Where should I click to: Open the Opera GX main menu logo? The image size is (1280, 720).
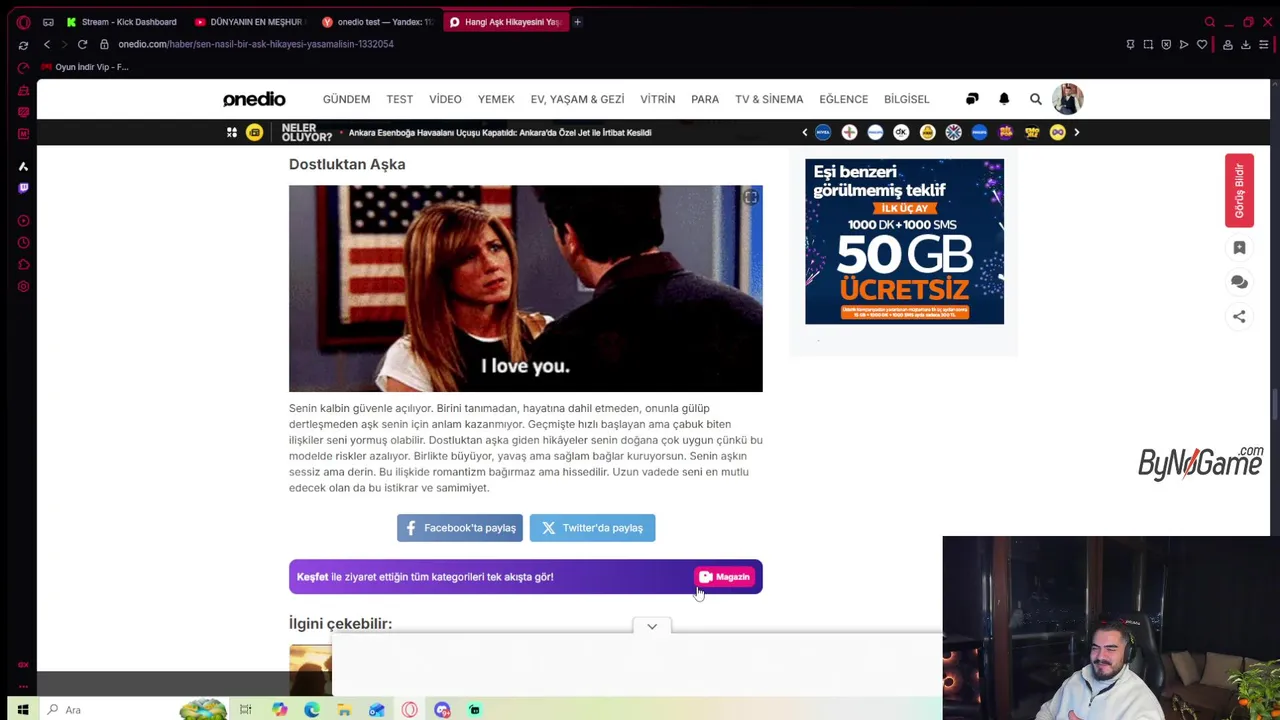(23, 22)
